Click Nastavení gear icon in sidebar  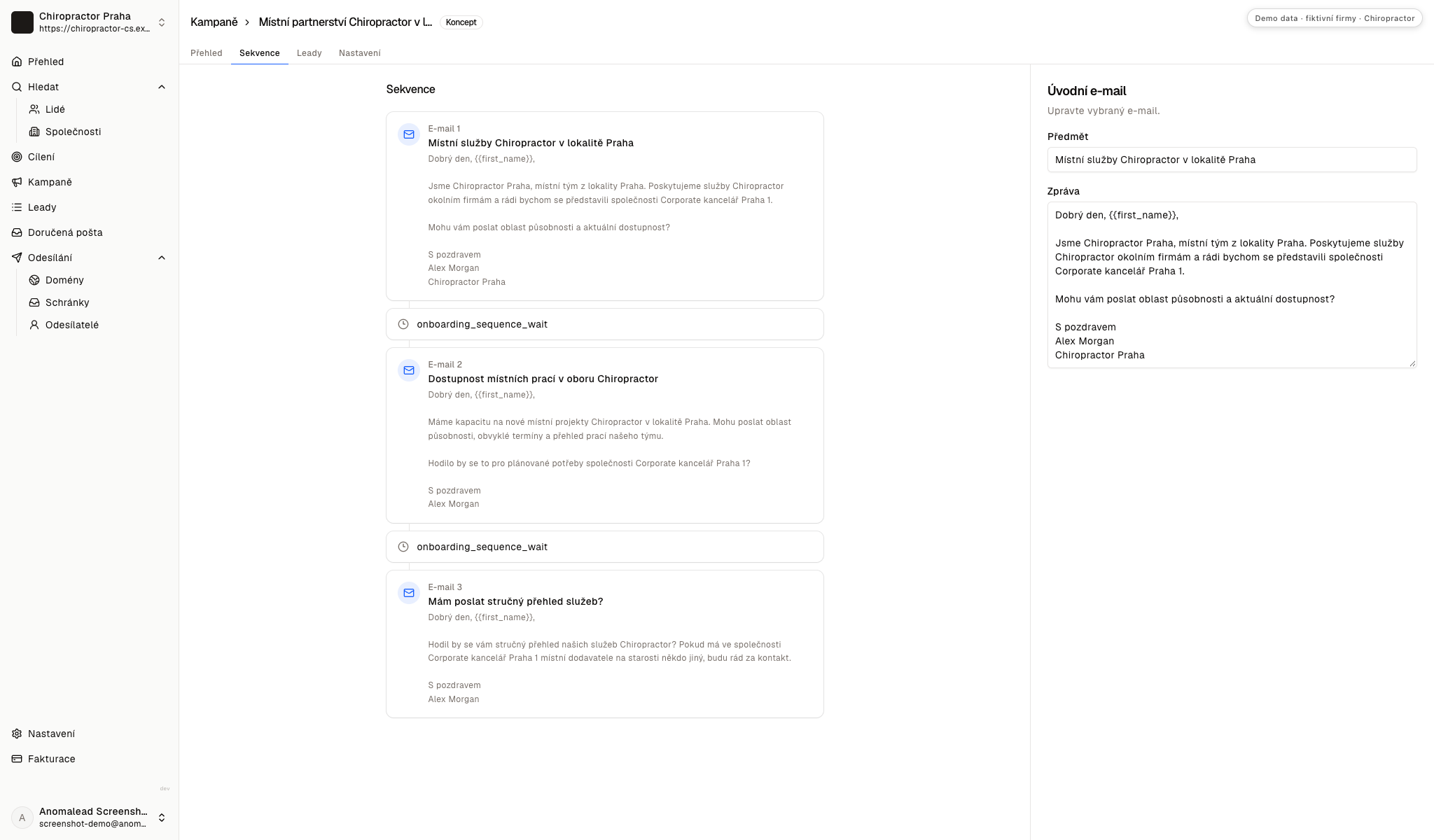click(17, 734)
